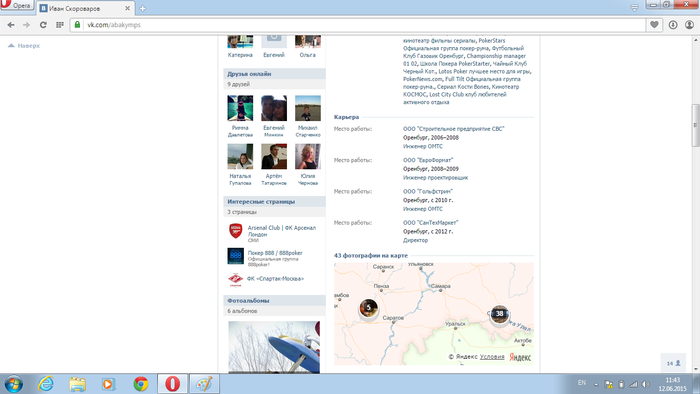
Task: Select the Иван Скороваров tab
Action: click(x=85, y=8)
